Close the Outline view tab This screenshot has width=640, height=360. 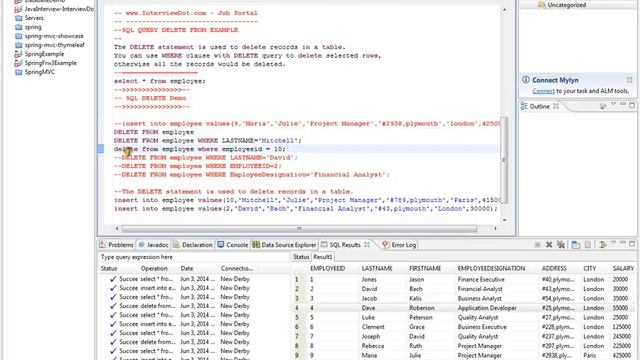[x=556, y=106]
